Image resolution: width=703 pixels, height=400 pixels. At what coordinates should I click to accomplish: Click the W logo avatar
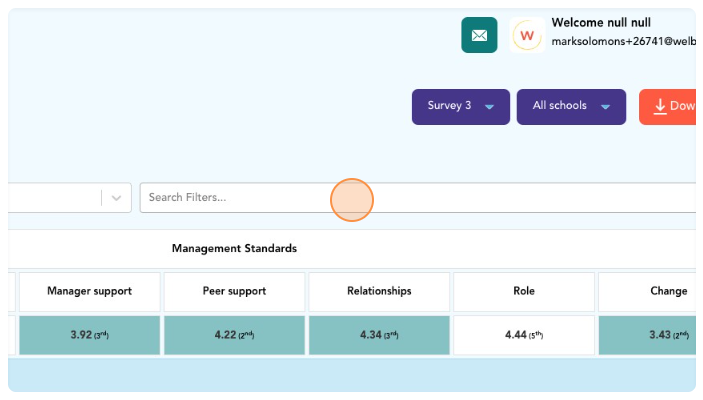pyautogui.click(x=527, y=36)
